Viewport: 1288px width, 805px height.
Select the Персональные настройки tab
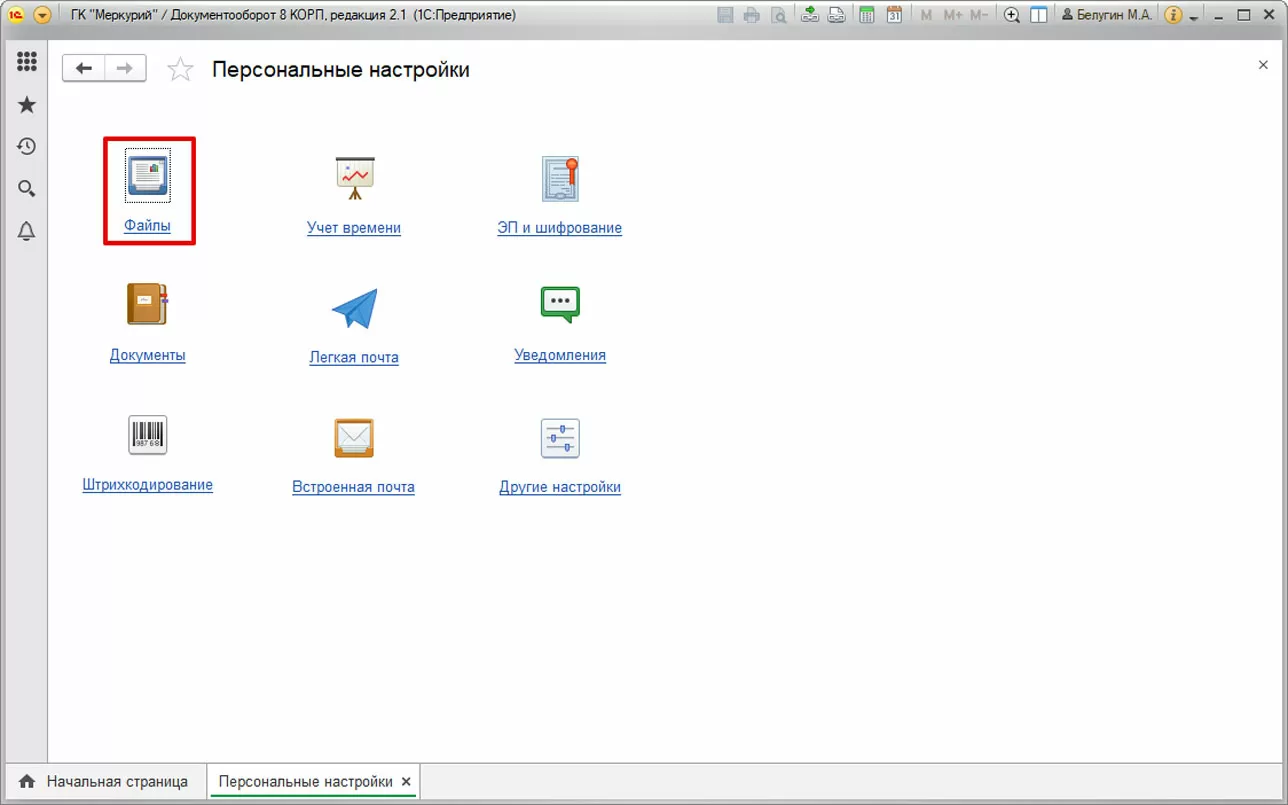(x=305, y=781)
